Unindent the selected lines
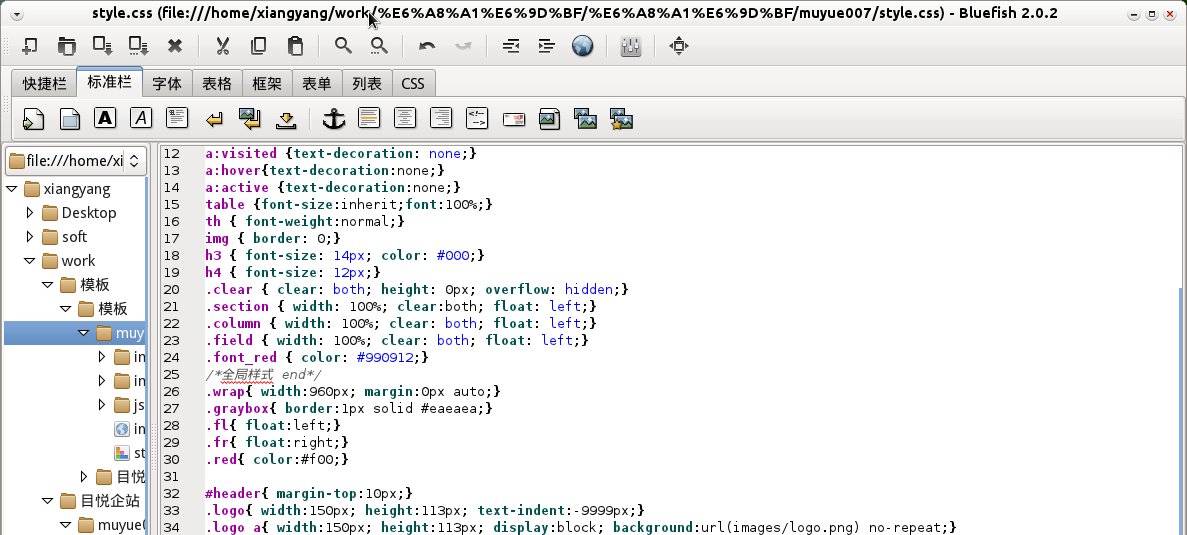Screen dimensions: 1187x535 point(511,46)
